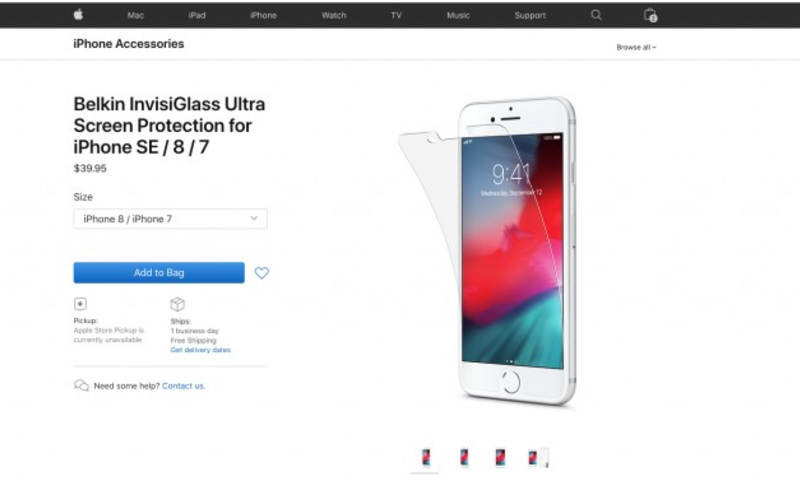Open the search magnifier icon
This screenshot has height=480, width=800.
pyautogui.click(x=596, y=15)
